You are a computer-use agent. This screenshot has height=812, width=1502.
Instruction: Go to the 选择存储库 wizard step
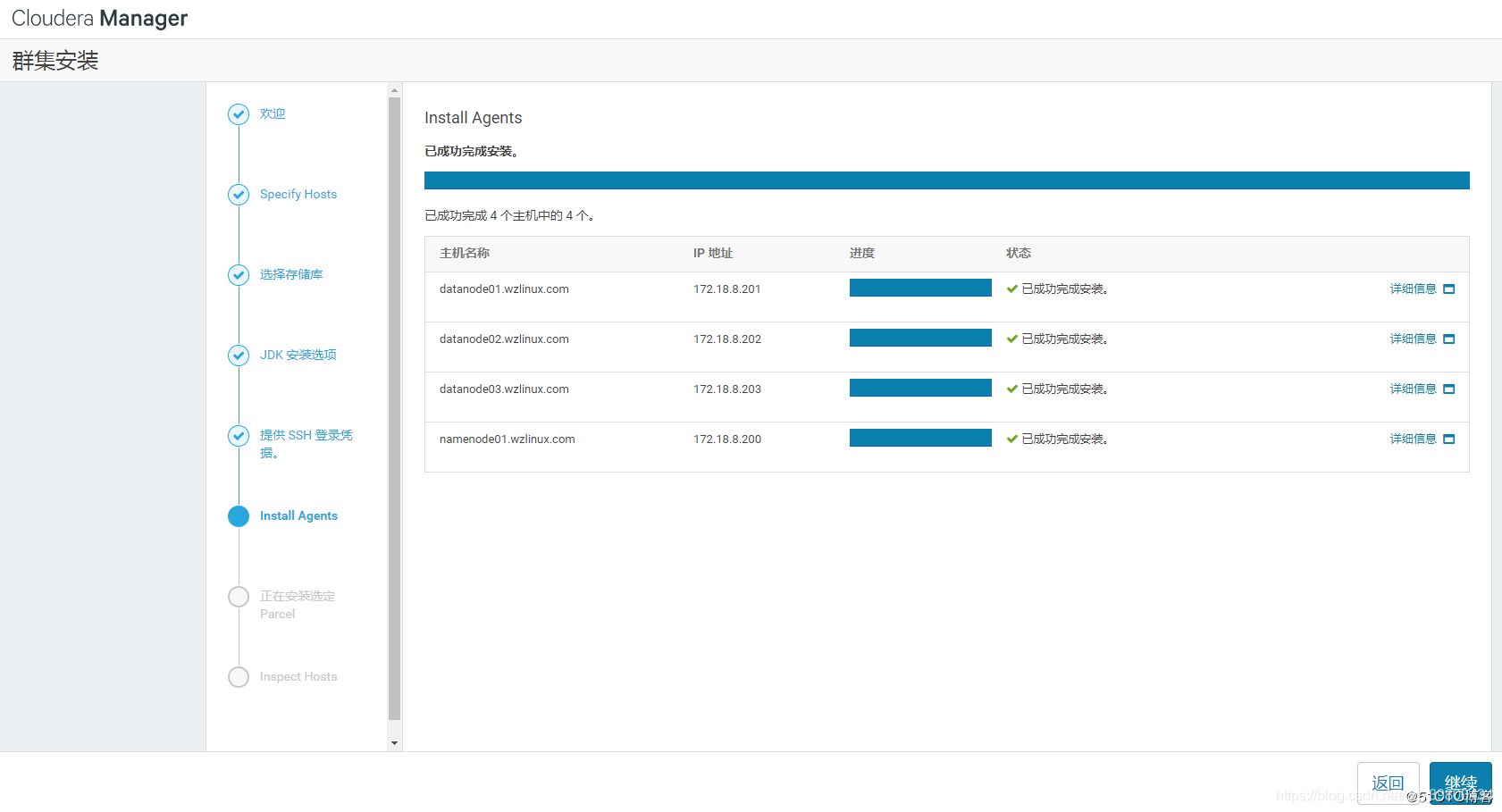point(291,274)
